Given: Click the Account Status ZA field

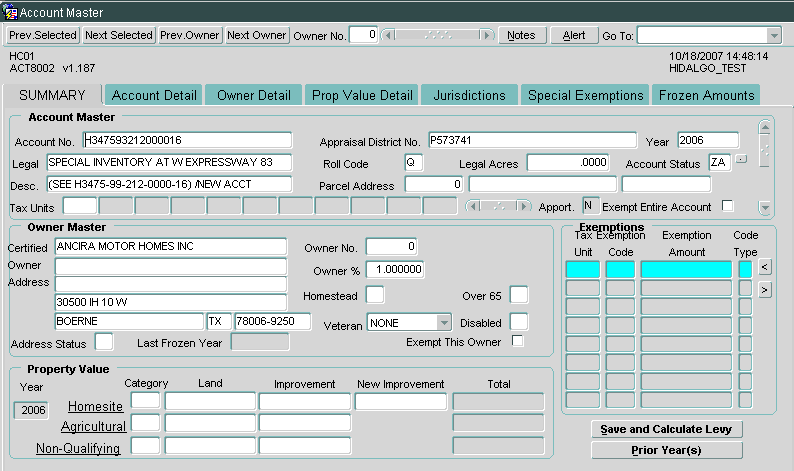Looking at the screenshot, I should pyautogui.click(x=720, y=163).
